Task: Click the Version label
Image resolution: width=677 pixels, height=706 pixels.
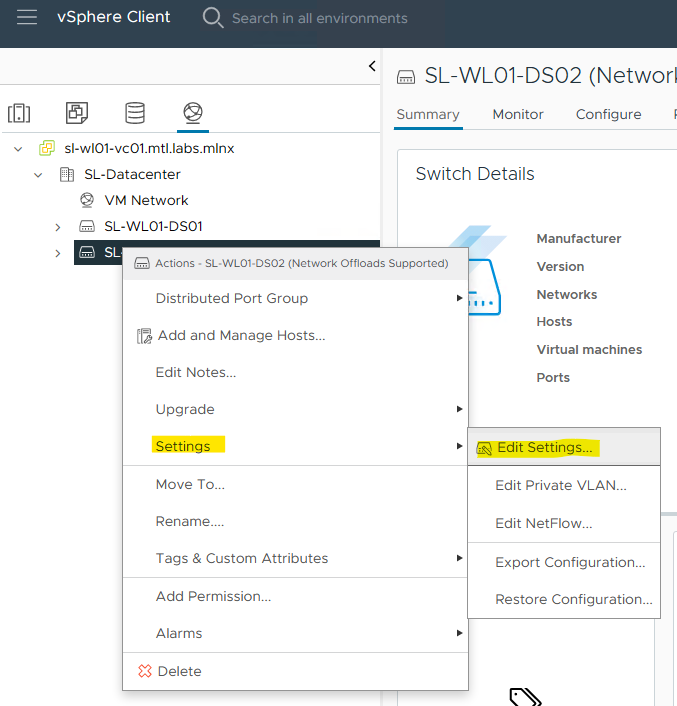Action: 560,267
